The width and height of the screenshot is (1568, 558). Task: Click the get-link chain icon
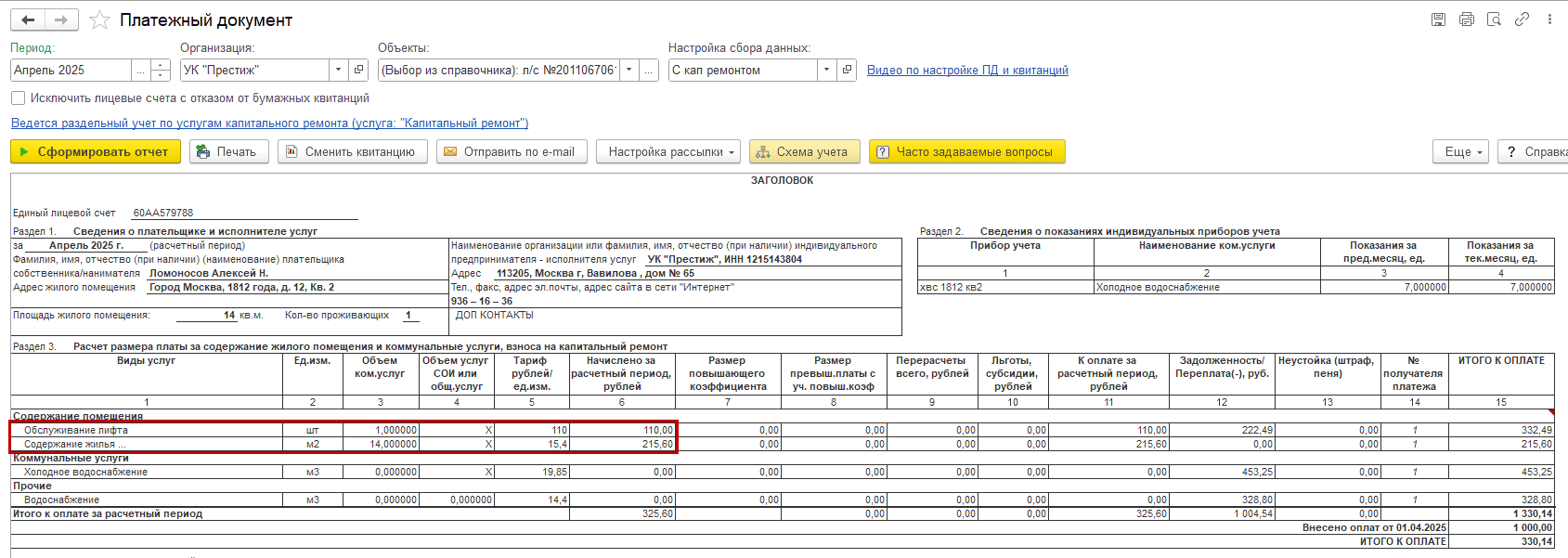(x=1522, y=19)
